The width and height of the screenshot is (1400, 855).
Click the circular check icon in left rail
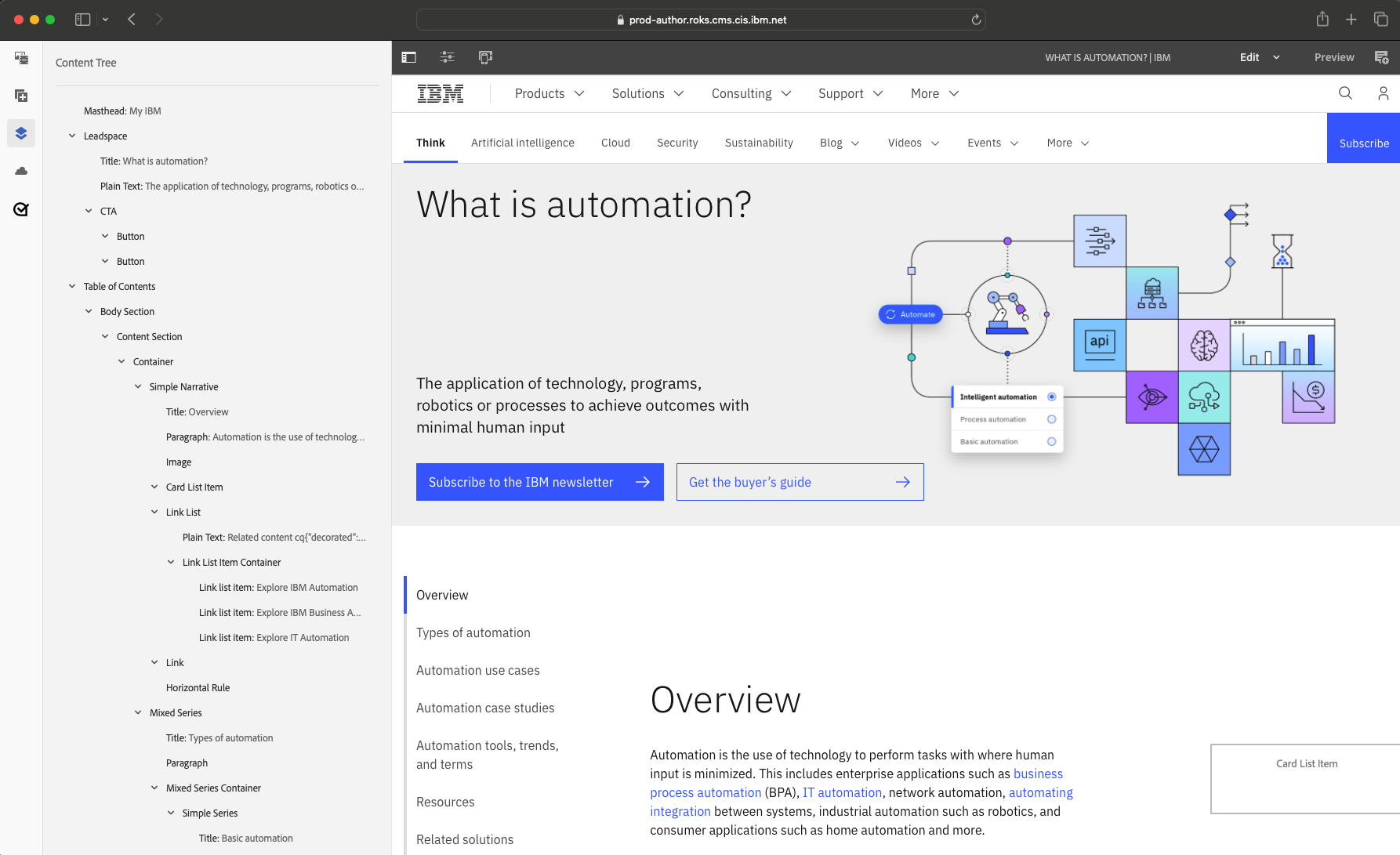tap(21, 209)
